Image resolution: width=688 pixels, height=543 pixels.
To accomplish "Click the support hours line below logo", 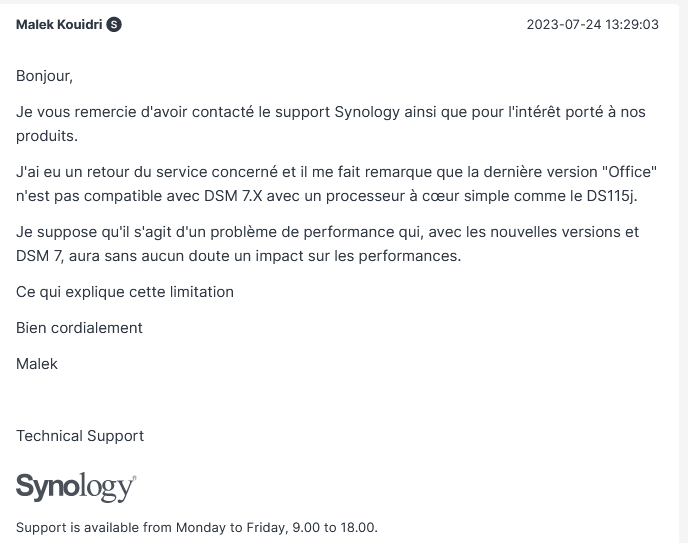I will tap(196, 527).
